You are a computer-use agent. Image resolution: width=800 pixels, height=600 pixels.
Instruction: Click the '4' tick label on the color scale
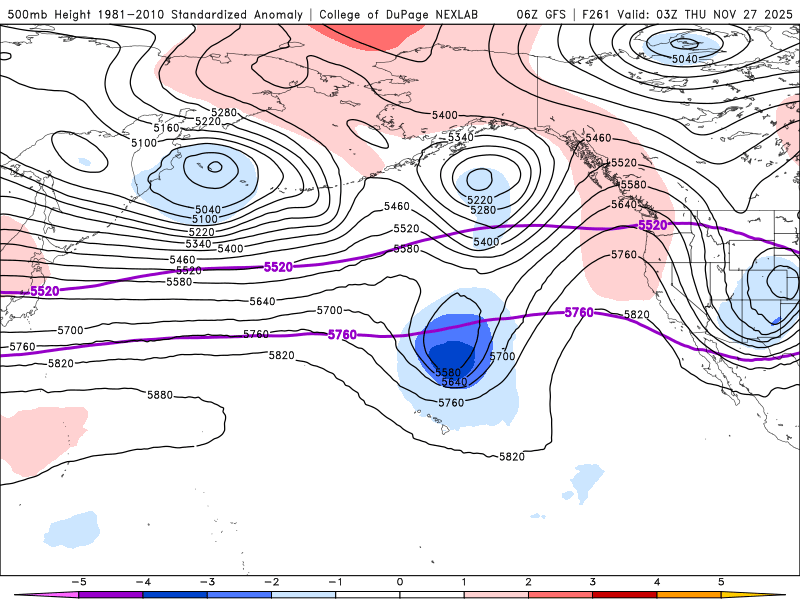(657, 582)
